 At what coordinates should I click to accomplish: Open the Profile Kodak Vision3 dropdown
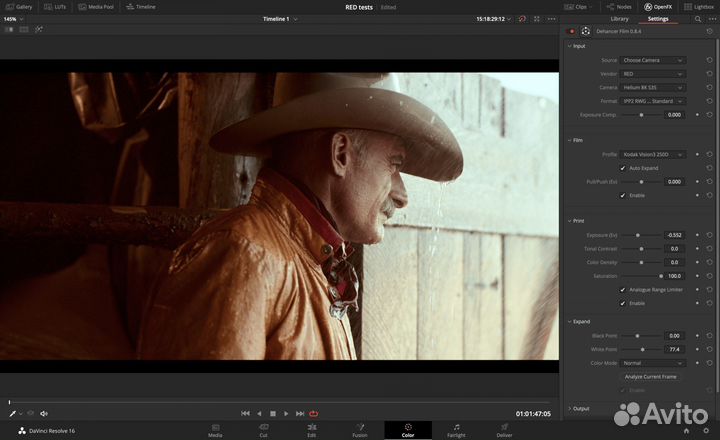coord(652,154)
